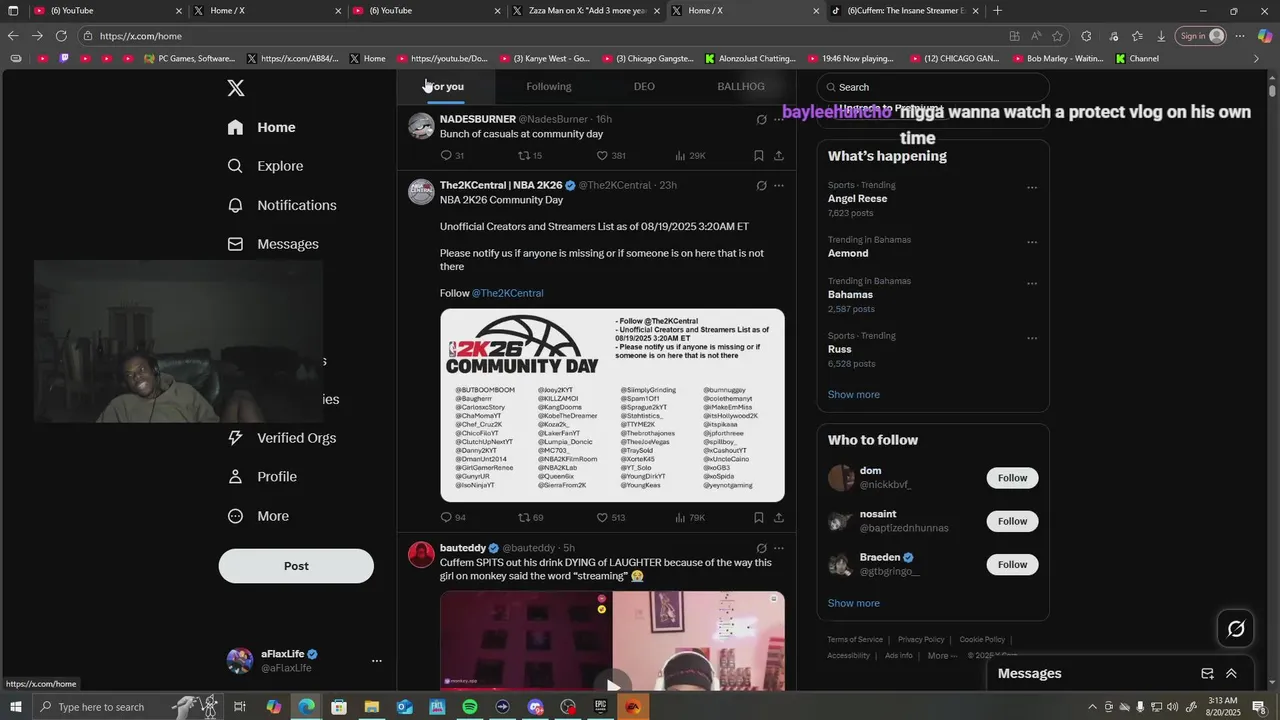The width and height of the screenshot is (1280, 720).
Task: Switch to Cuffem Insane Streamer browser tab
Action: click(905, 11)
